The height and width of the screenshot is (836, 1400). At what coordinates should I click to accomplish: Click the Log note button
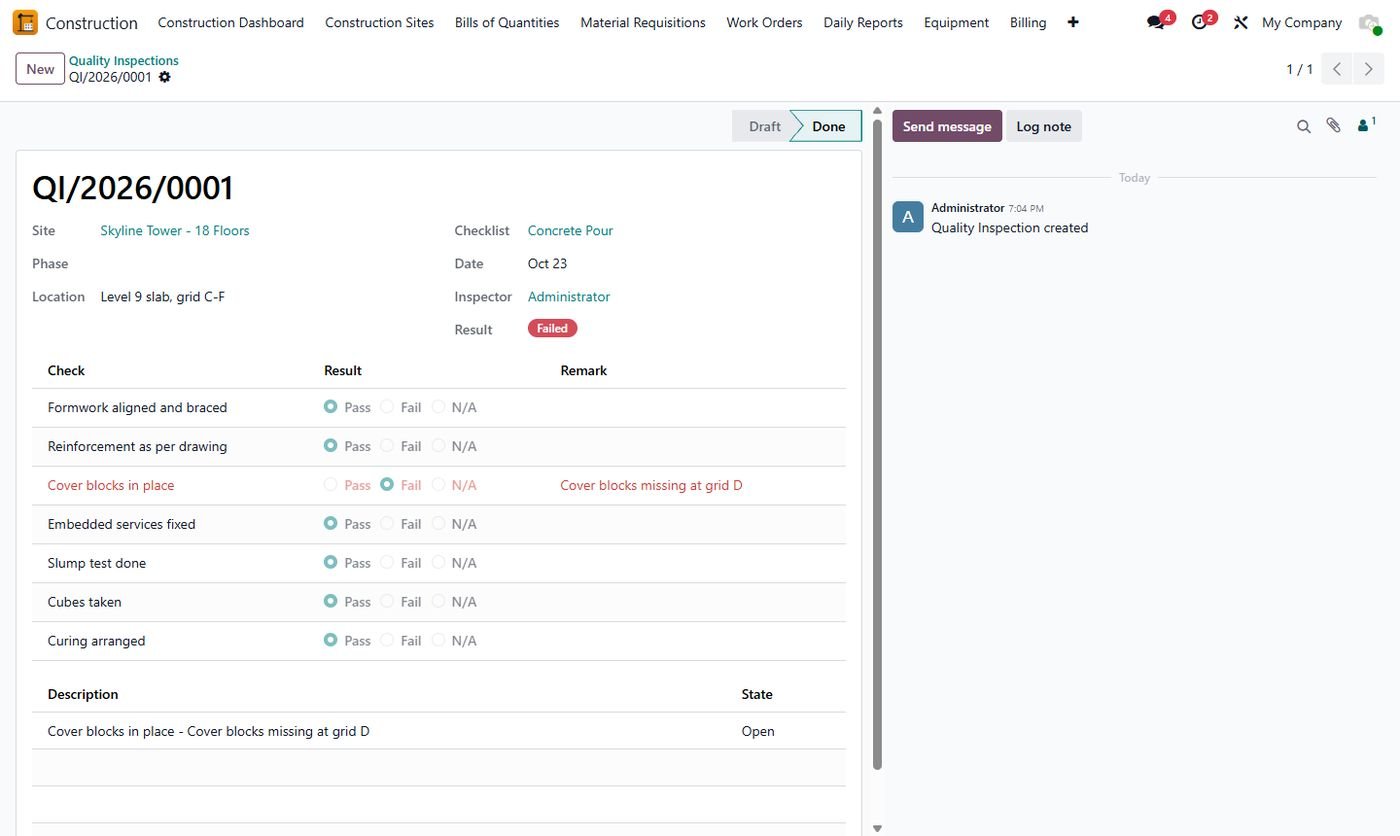pyautogui.click(x=1044, y=126)
